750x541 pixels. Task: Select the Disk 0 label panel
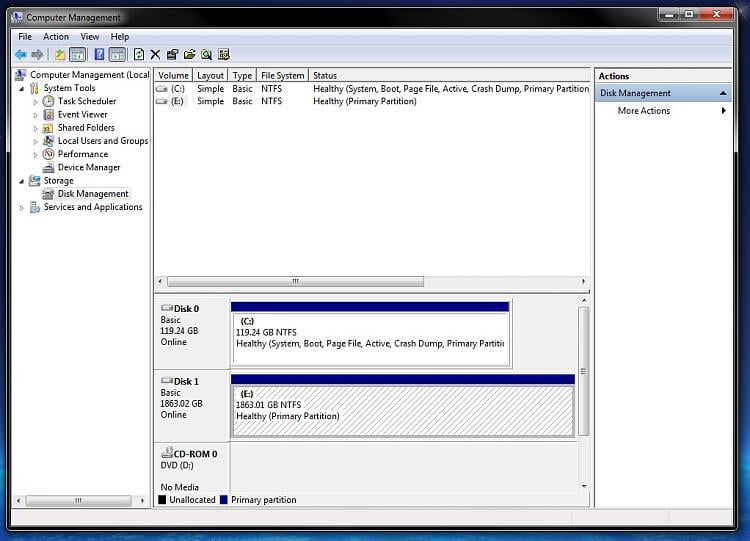[x=192, y=333]
